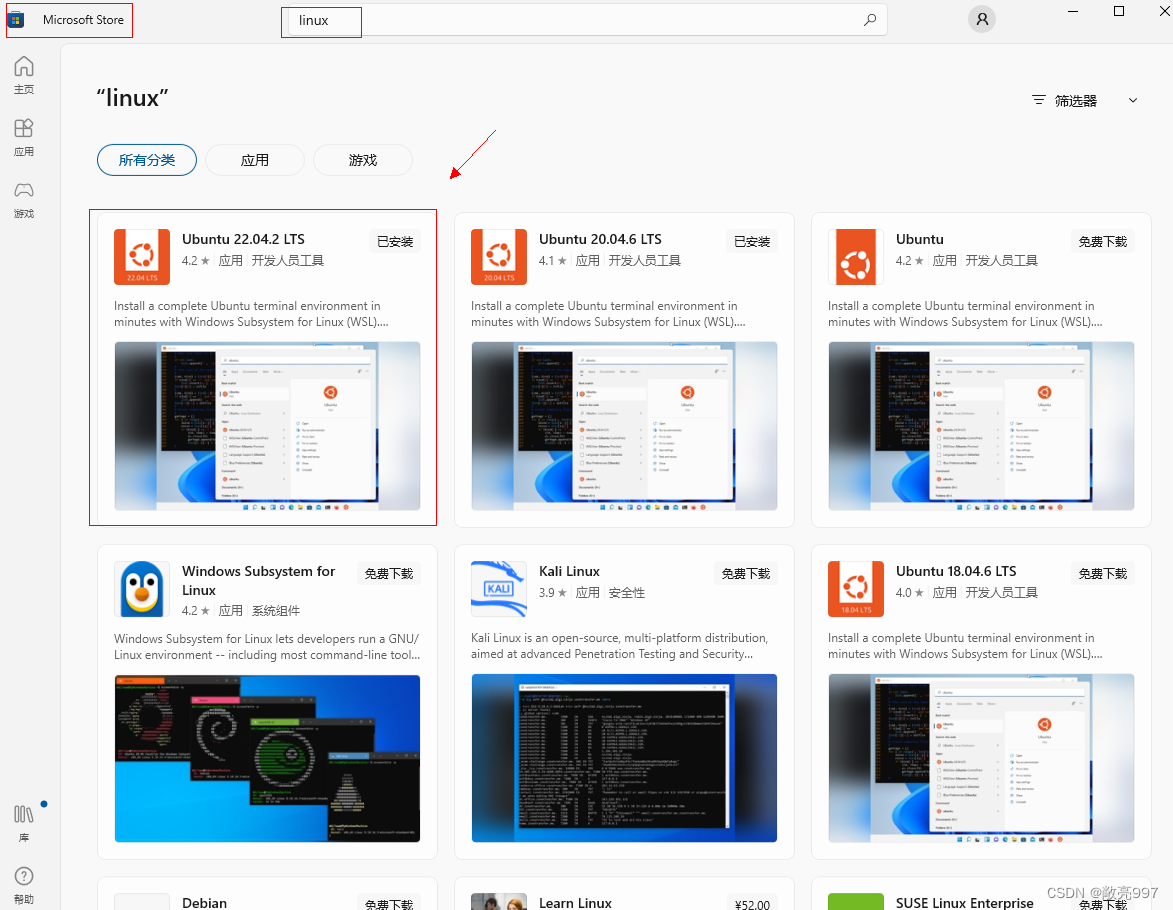Click Installed (已安装) on Ubuntu 22.04.2 LTS
The height and width of the screenshot is (910, 1173).
[x=395, y=242]
